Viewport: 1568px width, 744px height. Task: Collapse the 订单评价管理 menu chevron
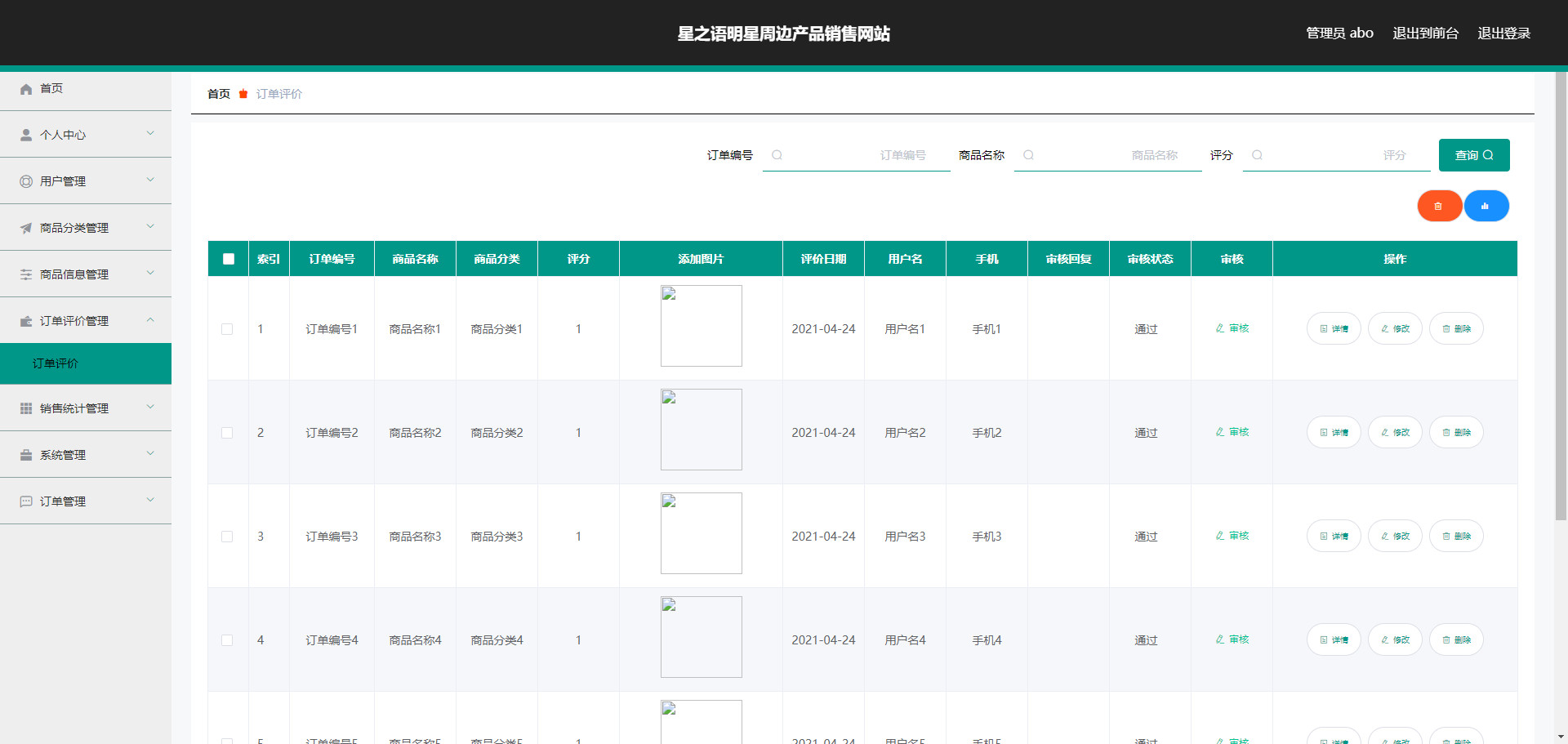click(150, 319)
